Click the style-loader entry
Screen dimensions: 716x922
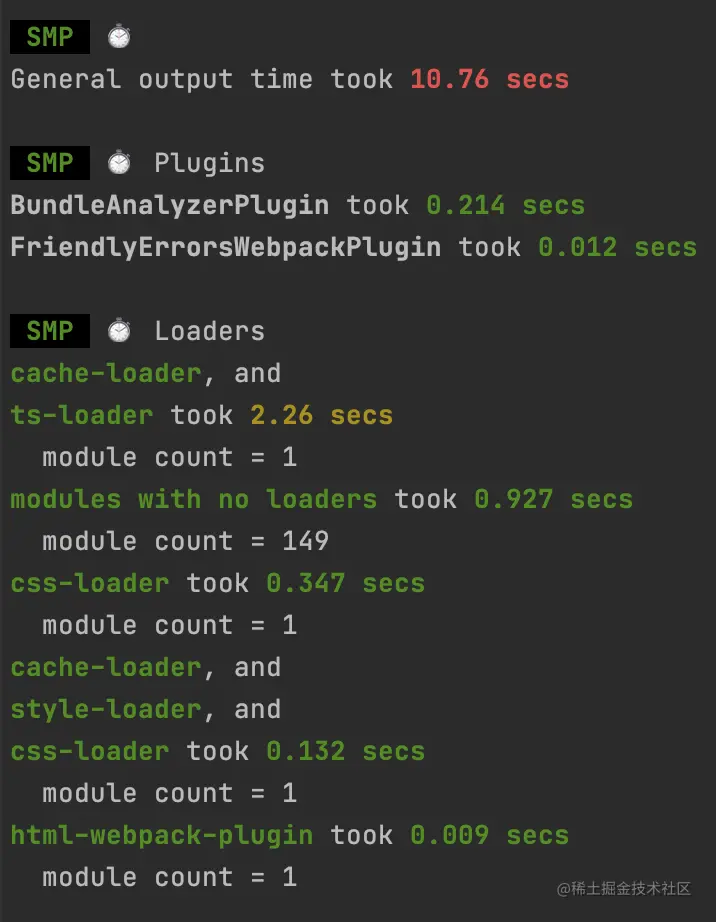pyautogui.click(x=105, y=709)
